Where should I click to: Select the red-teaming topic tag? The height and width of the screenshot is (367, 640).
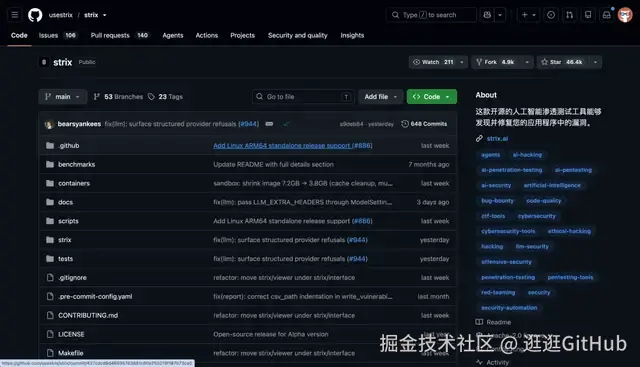pos(498,292)
